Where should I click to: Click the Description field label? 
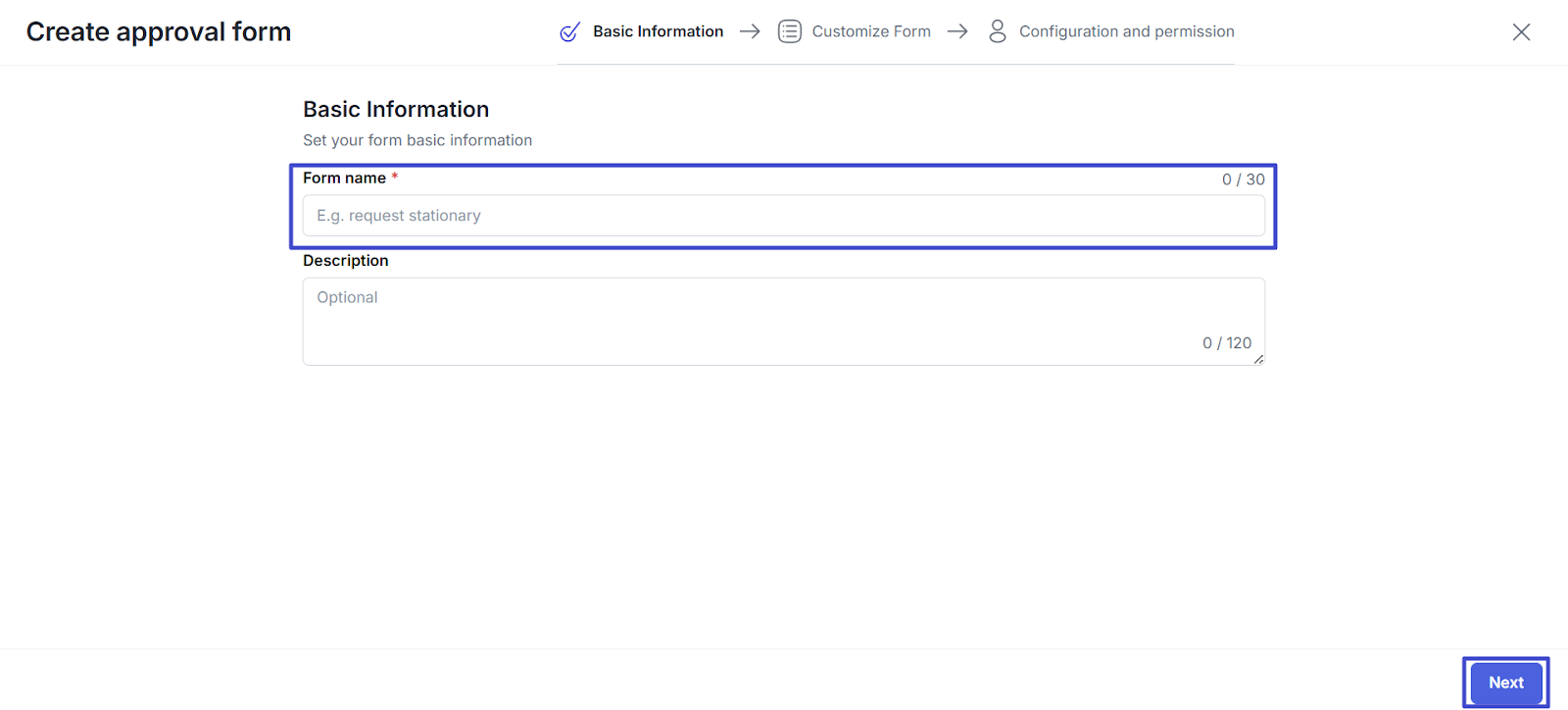click(345, 261)
